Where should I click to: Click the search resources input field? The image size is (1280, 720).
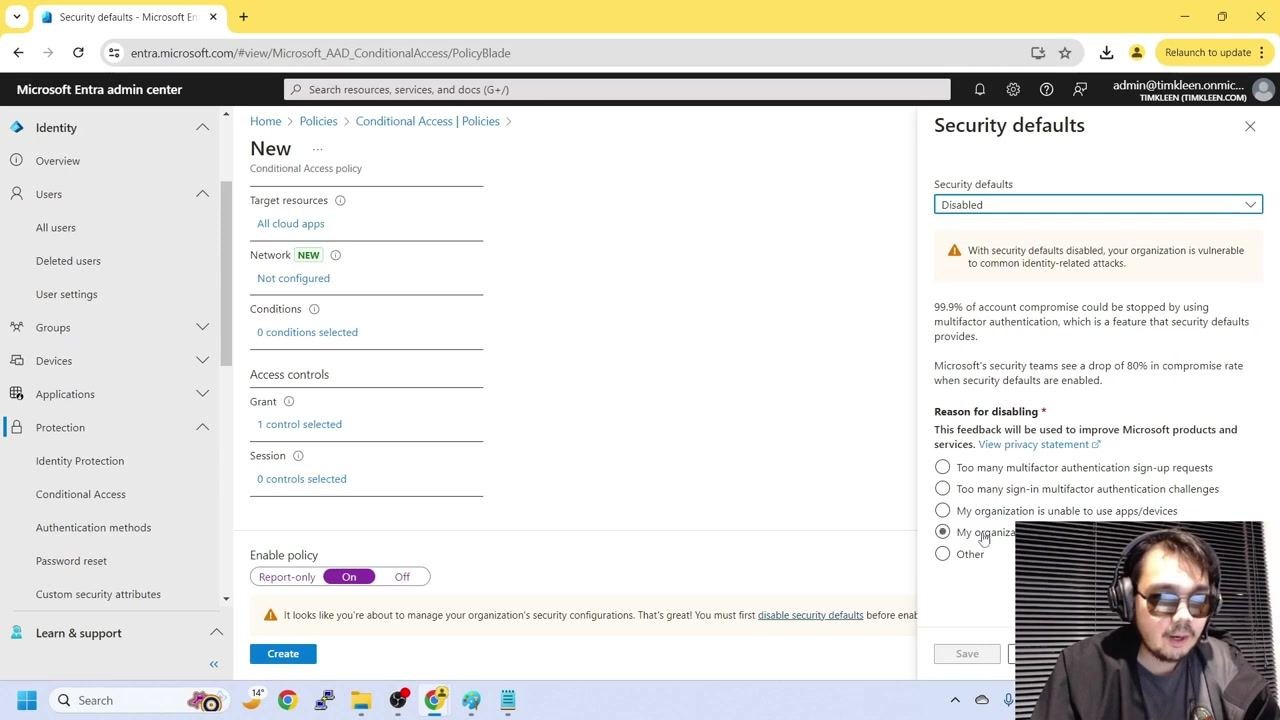click(617, 89)
